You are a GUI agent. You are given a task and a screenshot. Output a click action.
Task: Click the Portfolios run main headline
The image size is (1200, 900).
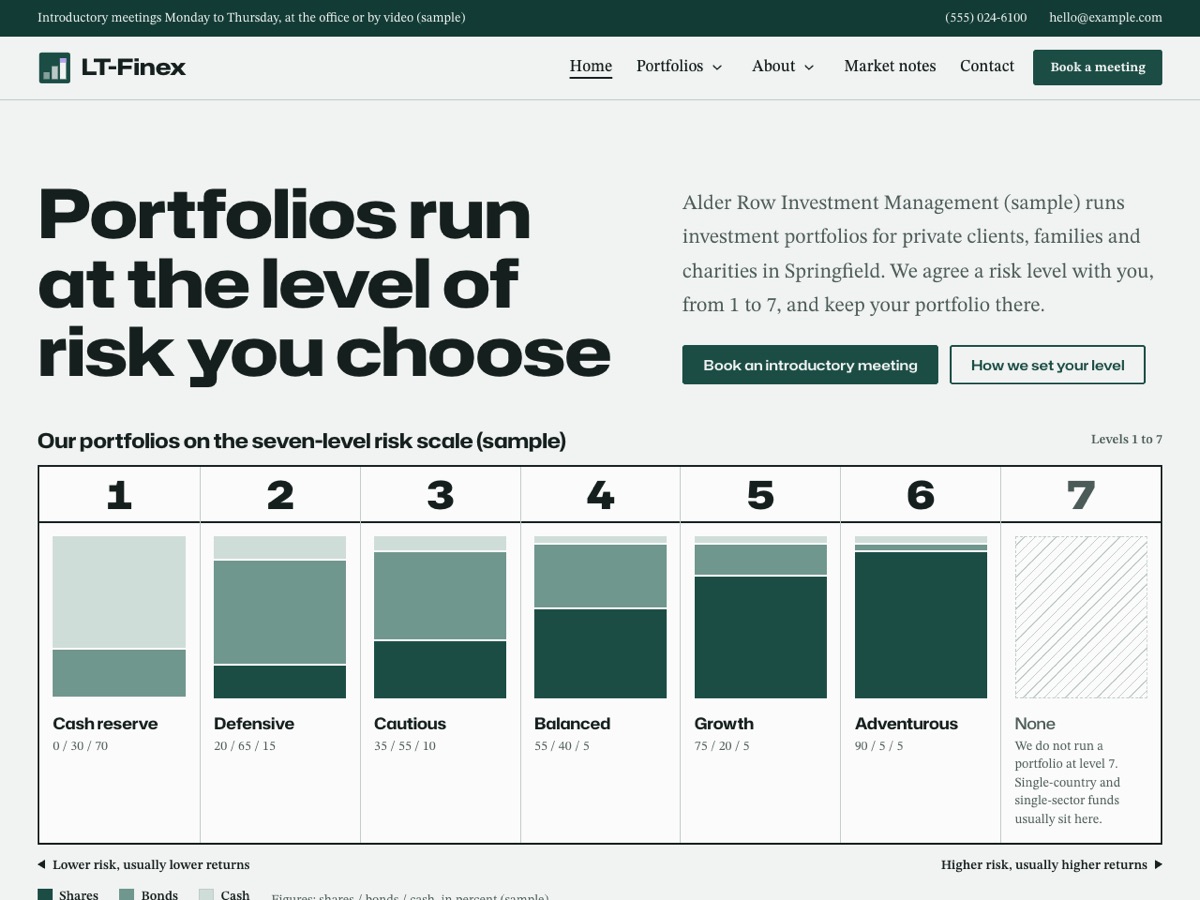[x=324, y=283]
